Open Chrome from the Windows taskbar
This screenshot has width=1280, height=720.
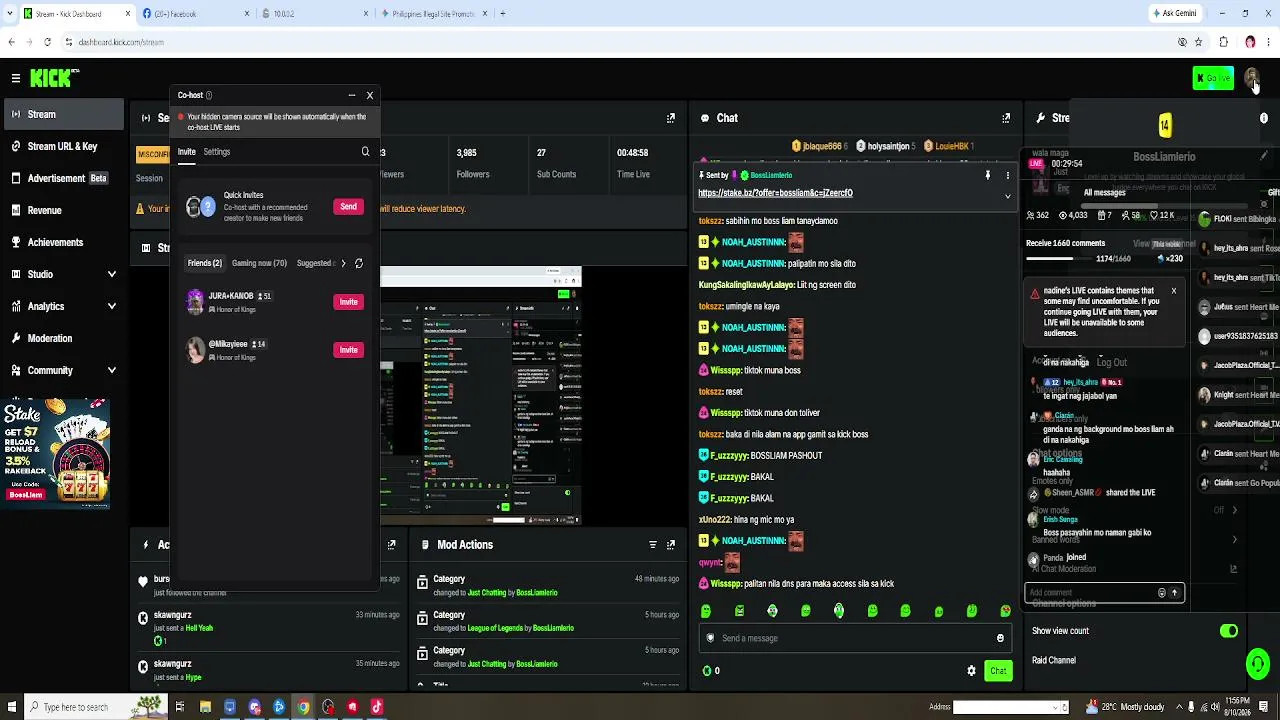click(303, 707)
